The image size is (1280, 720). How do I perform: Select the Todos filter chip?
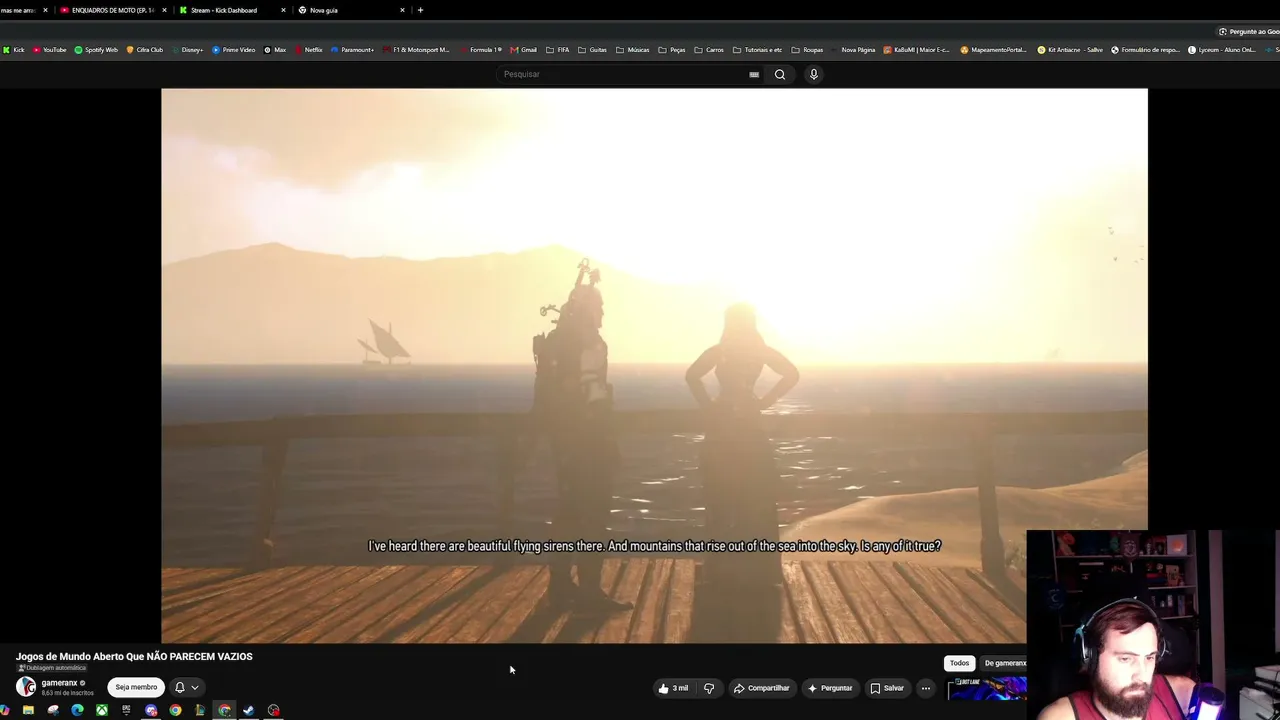[x=960, y=663]
